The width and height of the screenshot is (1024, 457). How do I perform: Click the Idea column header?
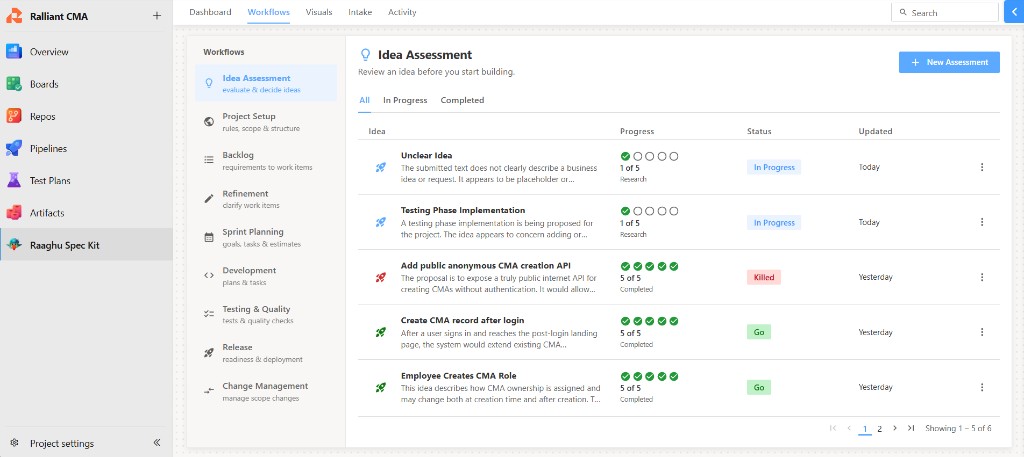pyautogui.click(x=377, y=131)
